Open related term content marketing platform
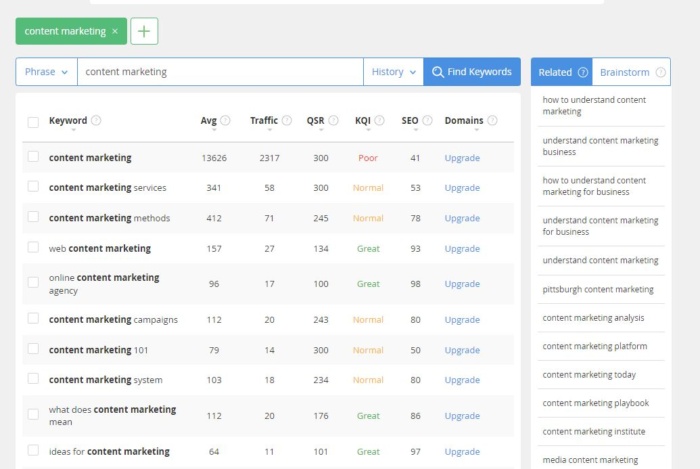The image size is (700, 469). coord(595,346)
